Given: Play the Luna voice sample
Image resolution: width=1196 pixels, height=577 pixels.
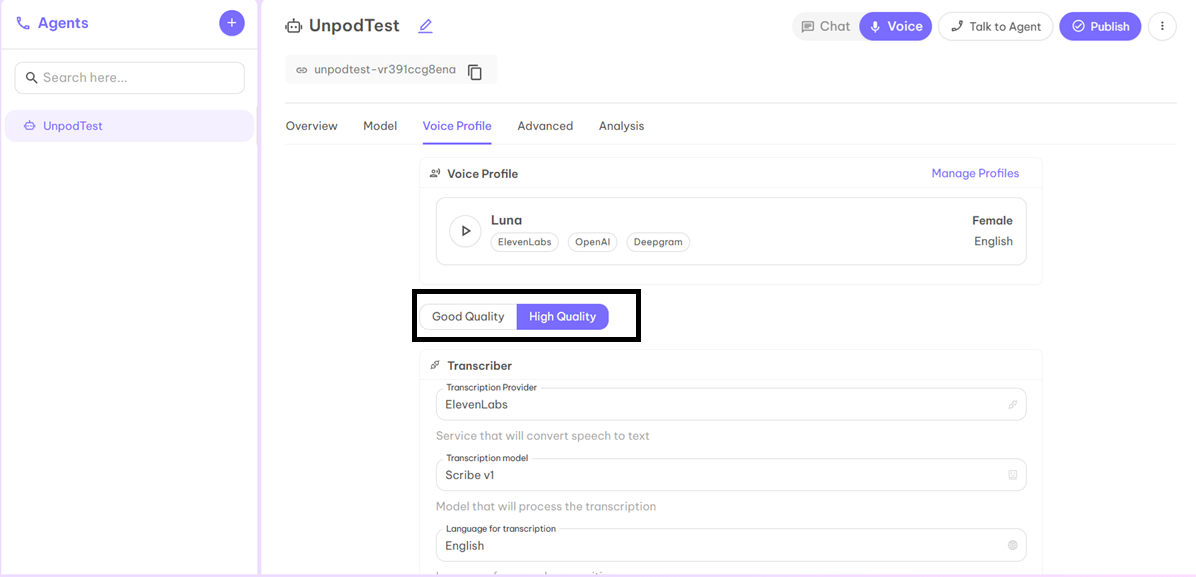Looking at the screenshot, I should coord(465,230).
